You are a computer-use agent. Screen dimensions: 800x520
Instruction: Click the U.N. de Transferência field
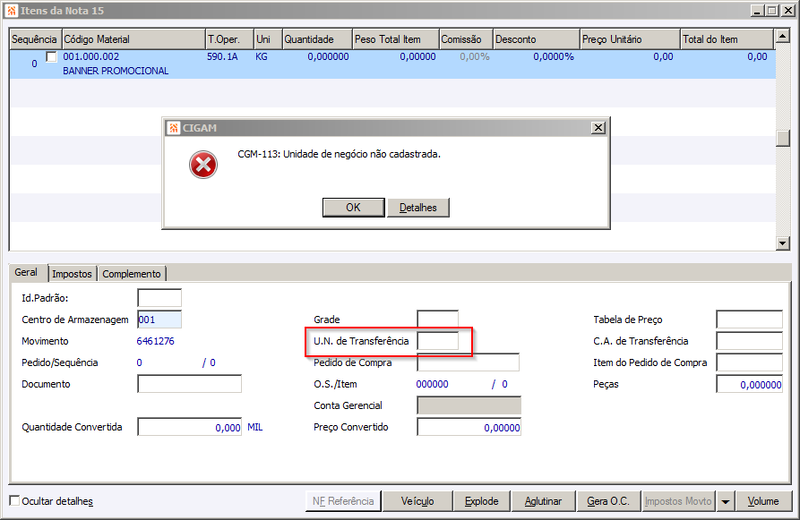point(438,341)
